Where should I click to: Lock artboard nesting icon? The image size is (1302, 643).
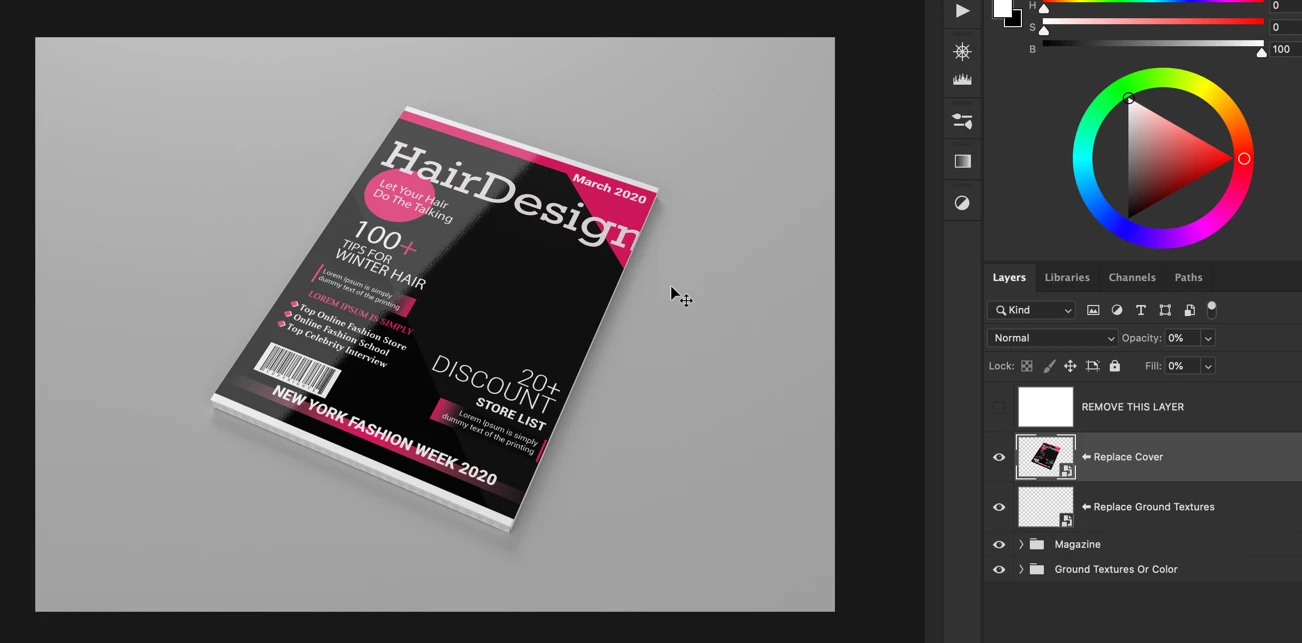(x=1092, y=366)
